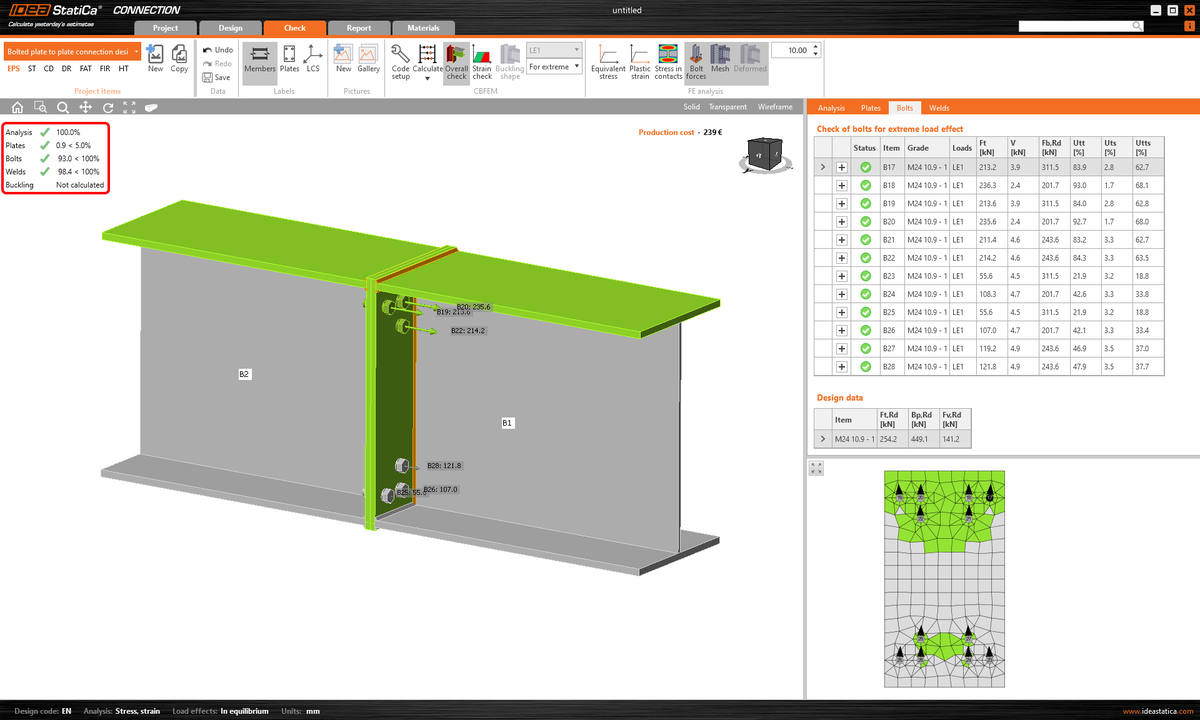Display Bolt forces in the model

point(696,62)
